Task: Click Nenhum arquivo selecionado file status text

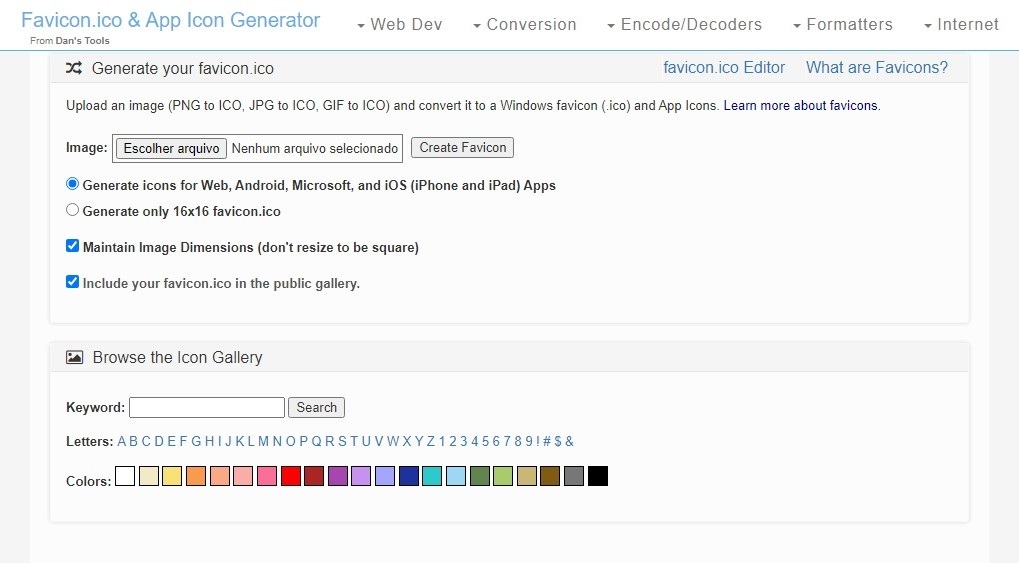Action: coord(315,148)
